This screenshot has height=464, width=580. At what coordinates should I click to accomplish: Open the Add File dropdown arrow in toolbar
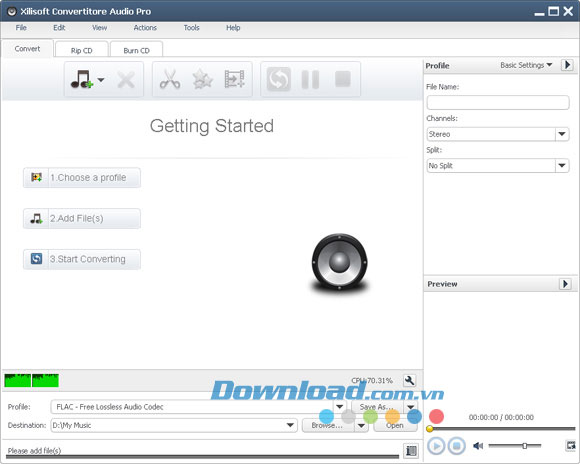pyautogui.click(x=101, y=80)
